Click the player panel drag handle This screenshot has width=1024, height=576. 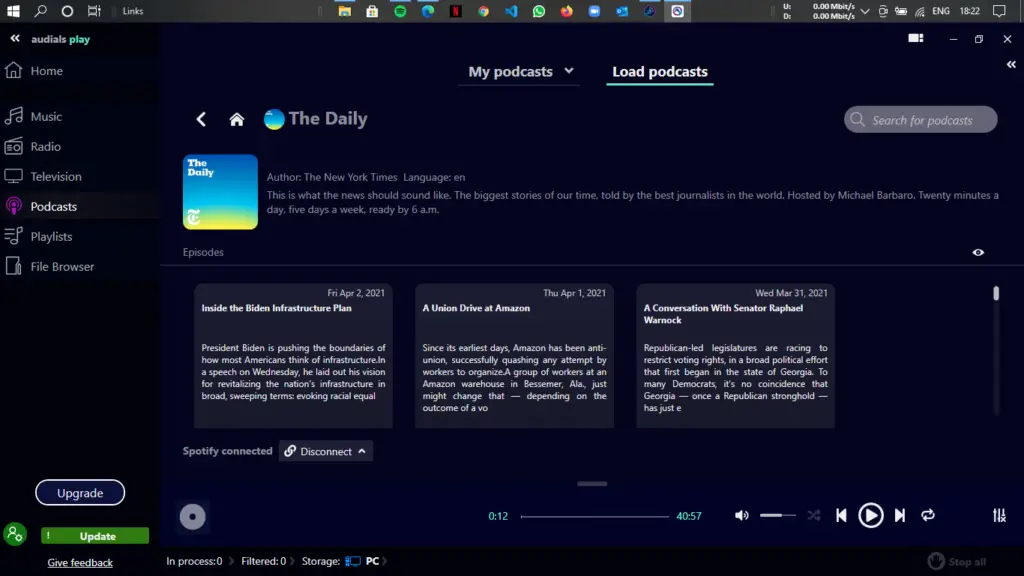tap(592, 484)
